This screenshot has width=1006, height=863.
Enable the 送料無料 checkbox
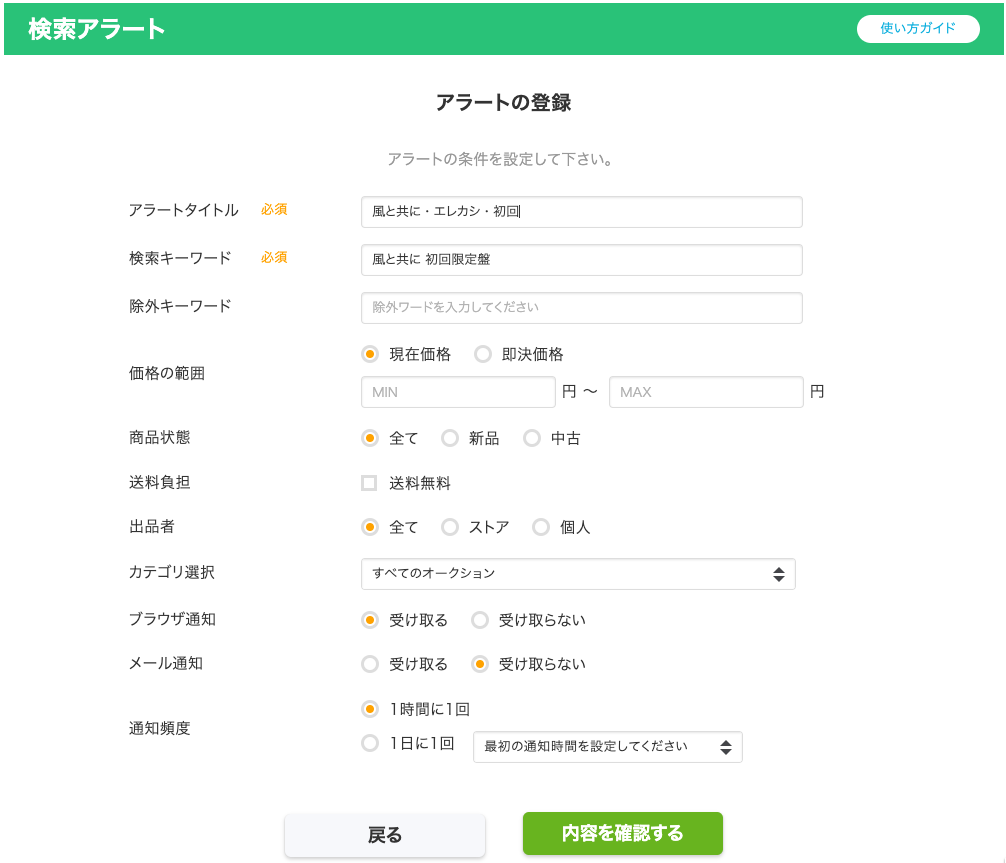[369, 483]
